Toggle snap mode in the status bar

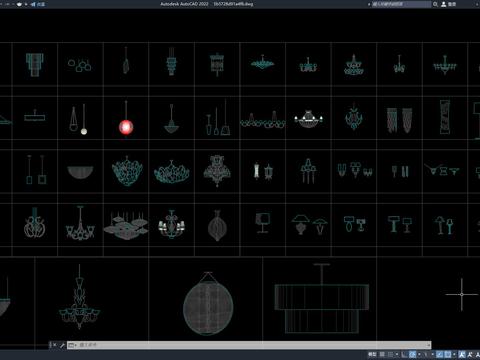pos(390,354)
